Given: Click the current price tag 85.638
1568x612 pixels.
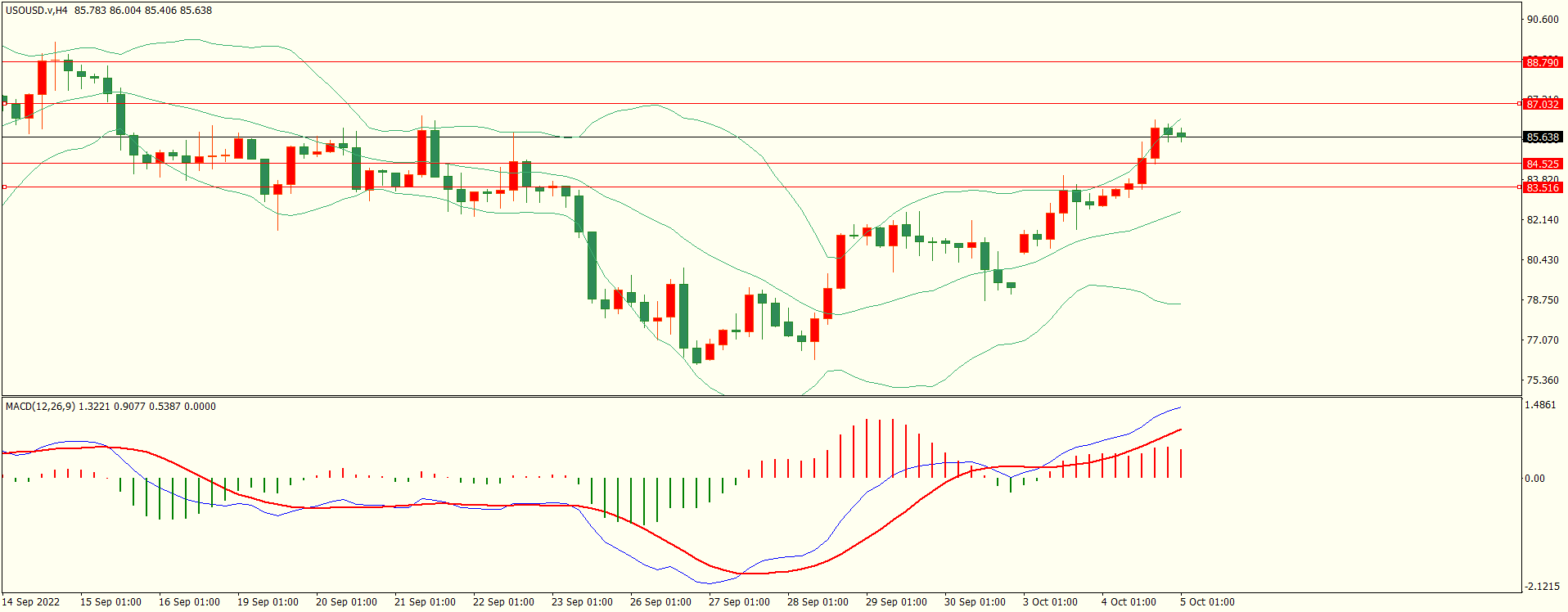Looking at the screenshot, I should (x=1543, y=137).
